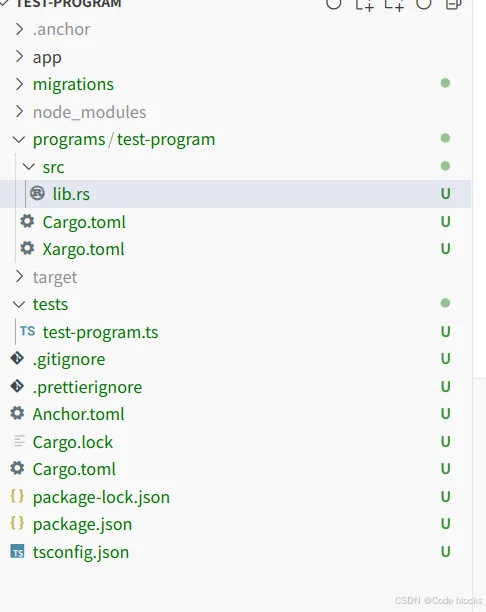The width and height of the screenshot is (486, 612).
Task: Click the TS icon of test-program.ts
Action: [27, 331]
